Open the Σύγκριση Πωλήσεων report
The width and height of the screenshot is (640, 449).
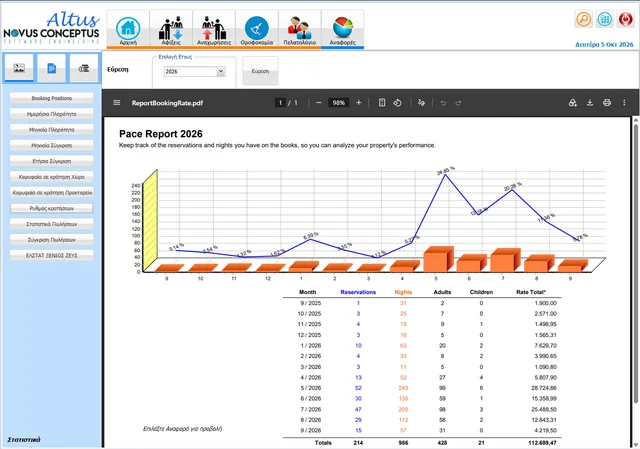coord(52,240)
